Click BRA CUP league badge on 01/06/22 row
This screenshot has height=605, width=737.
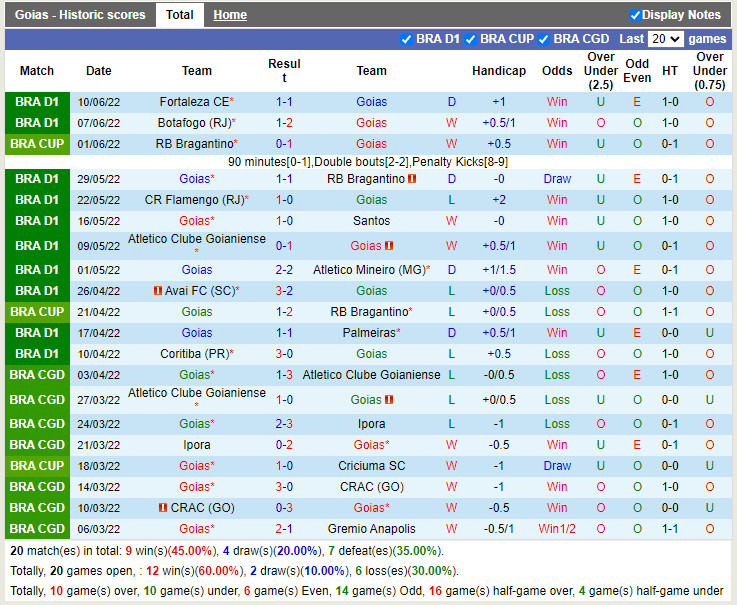click(x=37, y=144)
